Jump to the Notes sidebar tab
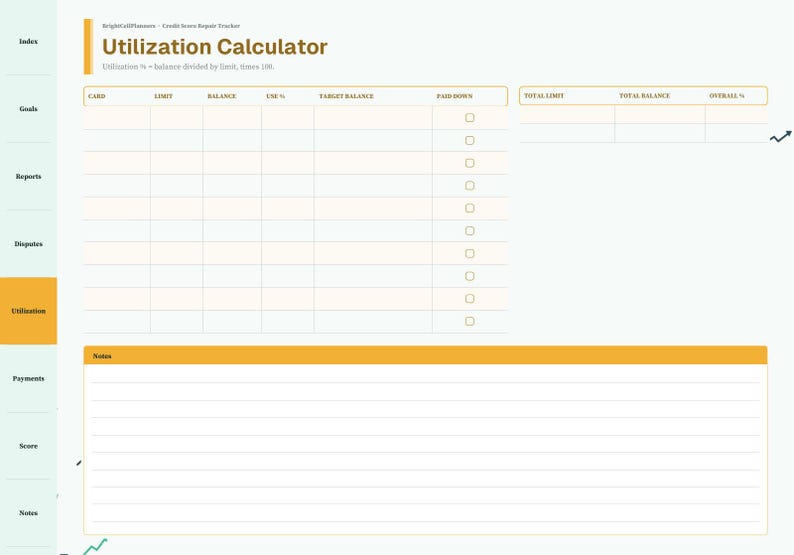The height and width of the screenshot is (555, 794). (x=28, y=513)
